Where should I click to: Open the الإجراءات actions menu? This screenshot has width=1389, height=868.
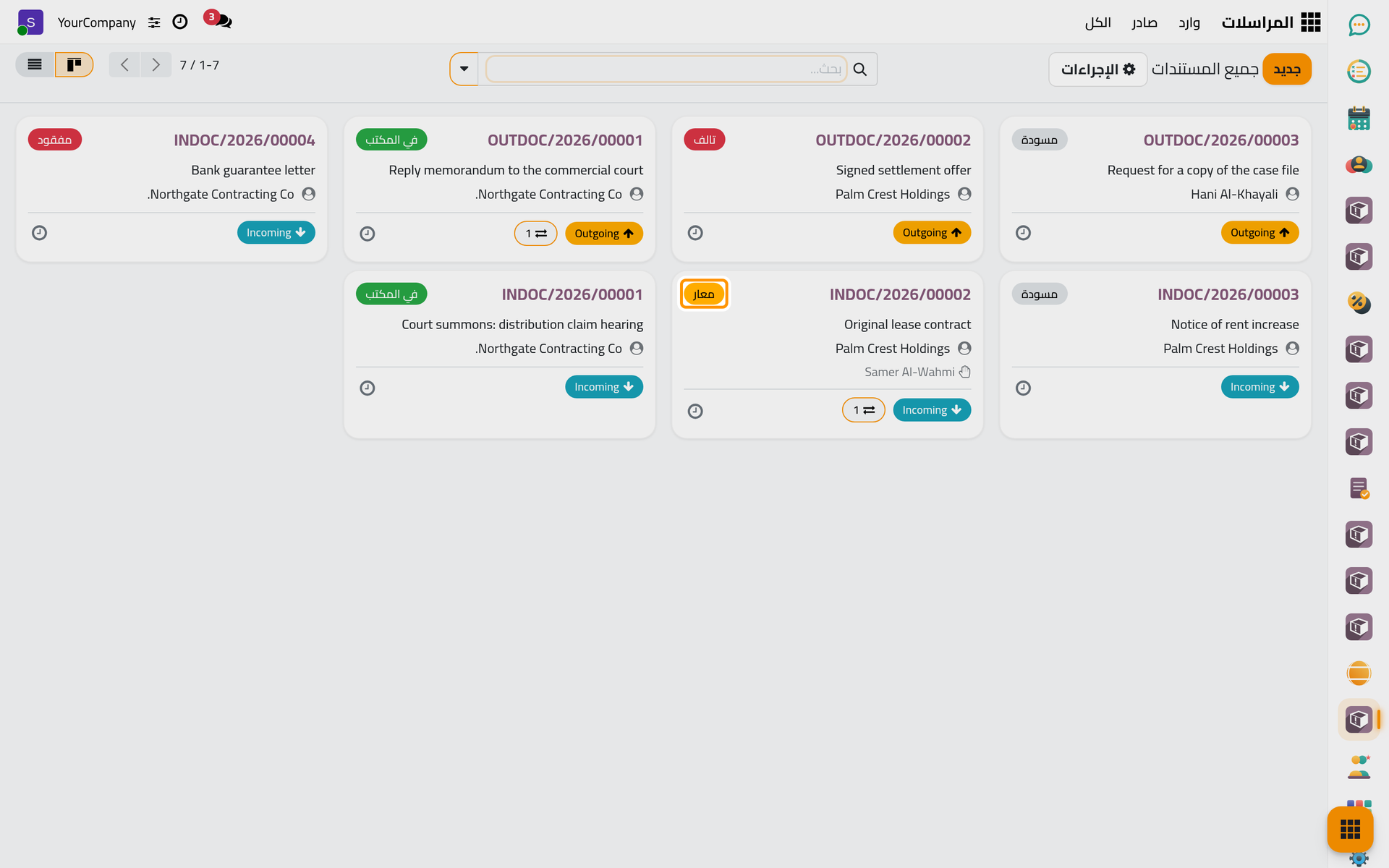pos(1097,69)
